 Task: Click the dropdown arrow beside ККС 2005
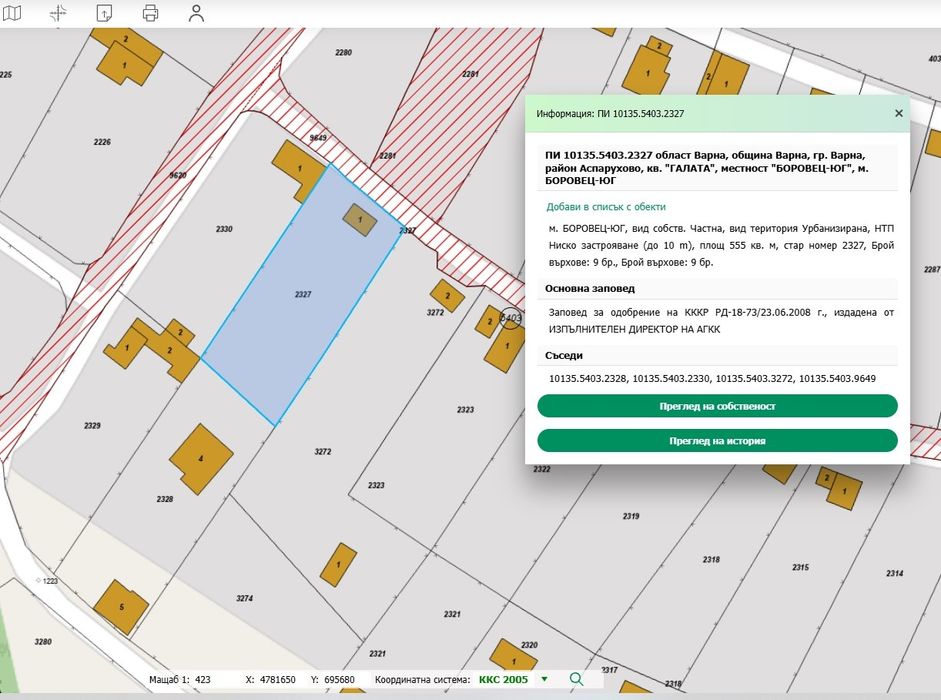point(544,680)
